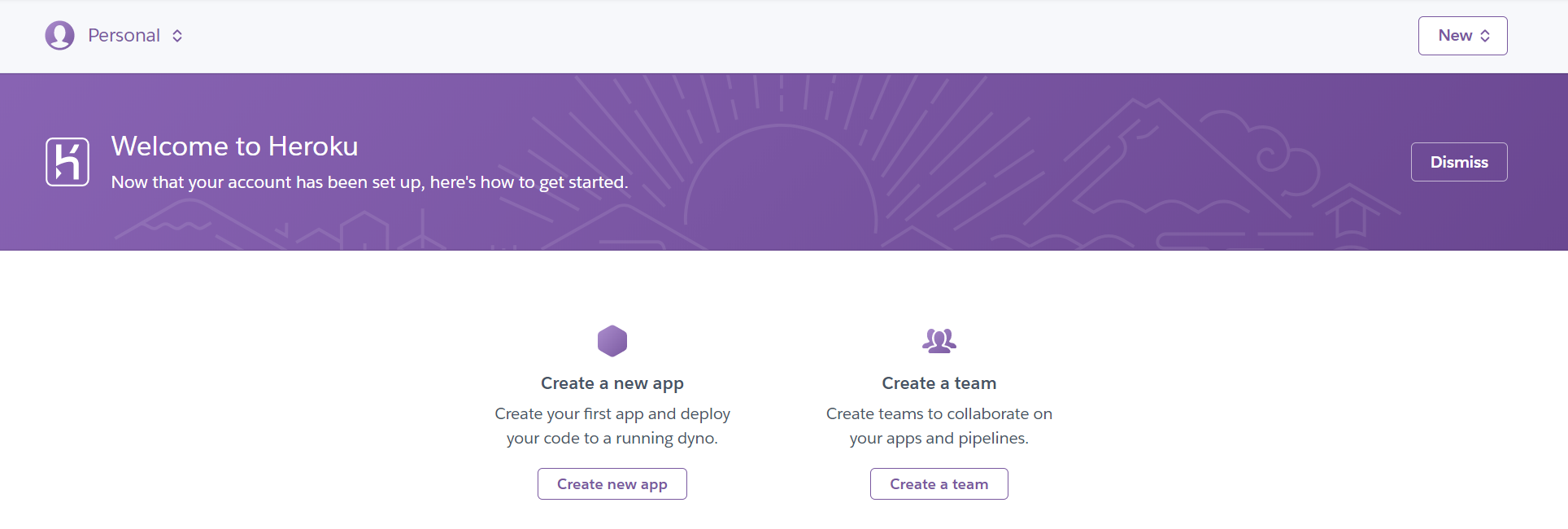The image size is (1568, 529).
Task: Click the purple hexagon app icon
Action: pyautogui.click(x=612, y=341)
